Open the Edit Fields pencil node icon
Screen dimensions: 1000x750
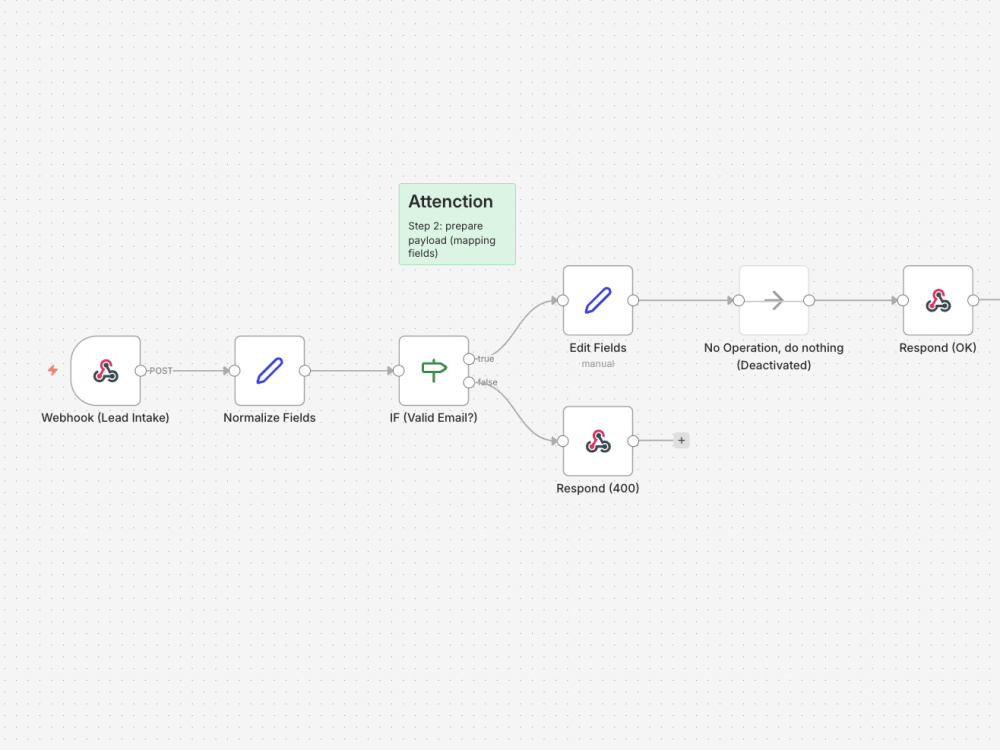tap(598, 300)
